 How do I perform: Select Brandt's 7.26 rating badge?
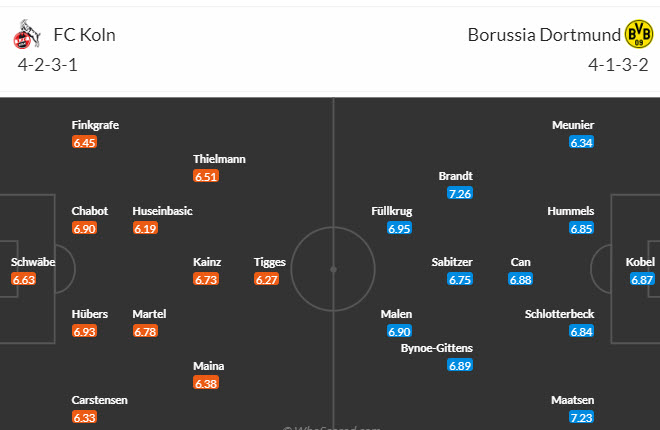pos(460,193)
